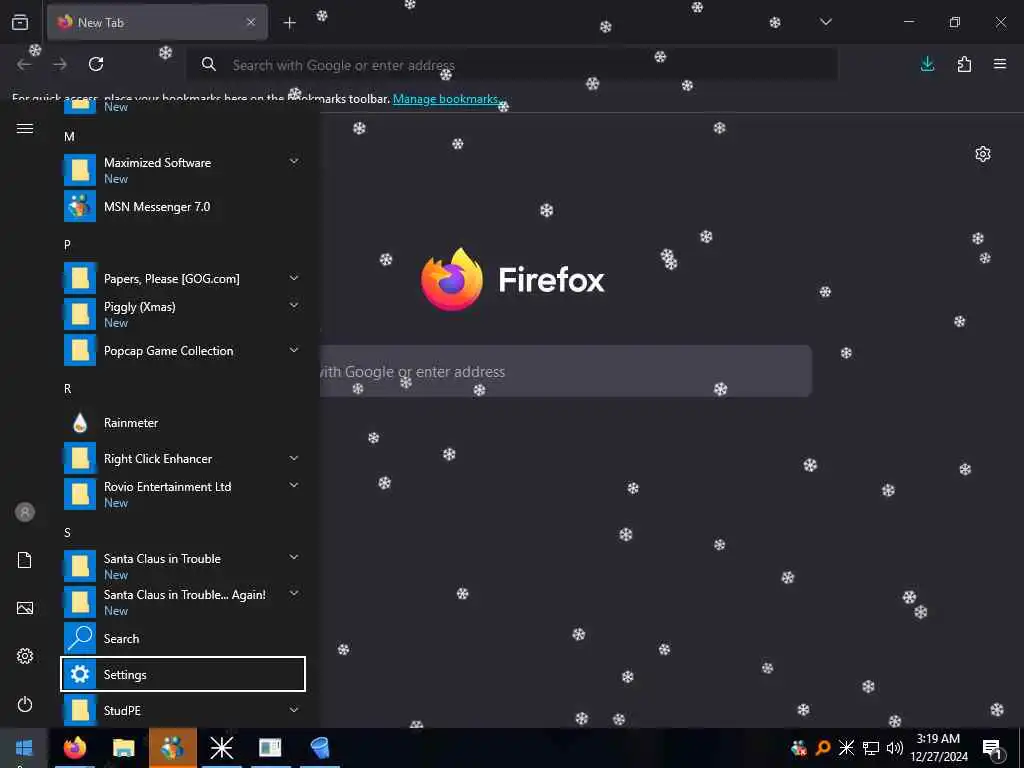This screenshot has height=768, width=1024.
Task: Open the Firefox downloads panel
Action: [x=927, y=64]
